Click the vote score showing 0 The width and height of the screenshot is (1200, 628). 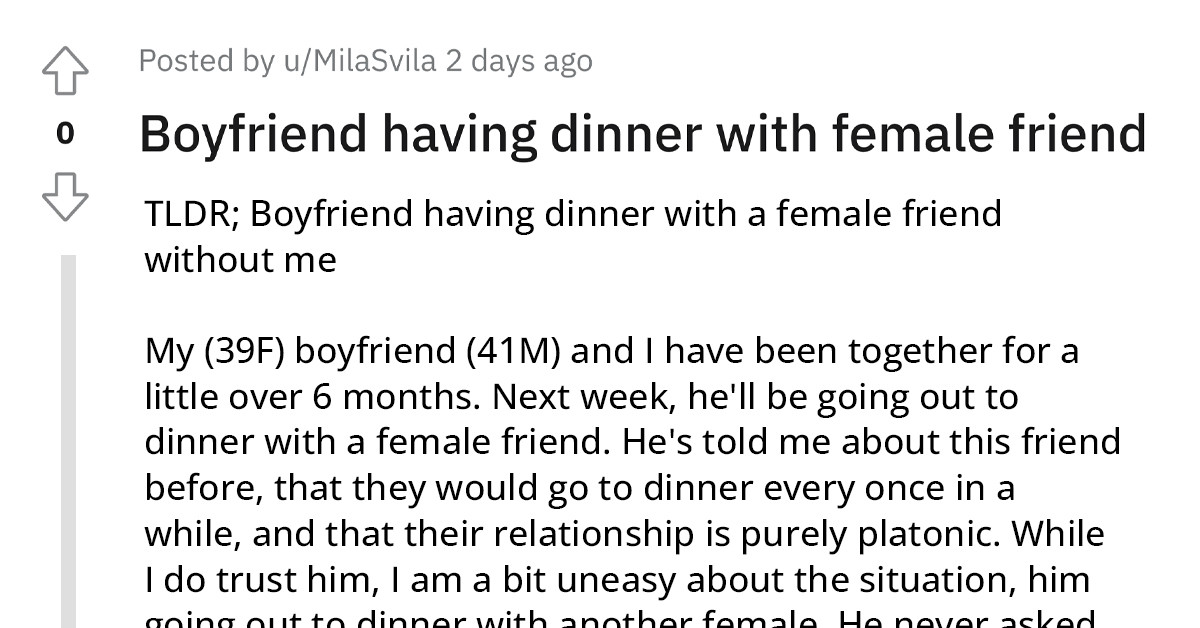pos(64,132)
